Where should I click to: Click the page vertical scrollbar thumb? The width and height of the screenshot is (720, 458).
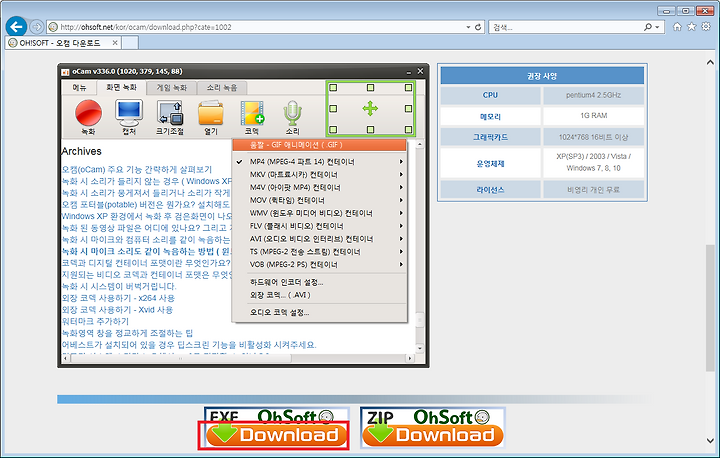(x=710, y=308)
